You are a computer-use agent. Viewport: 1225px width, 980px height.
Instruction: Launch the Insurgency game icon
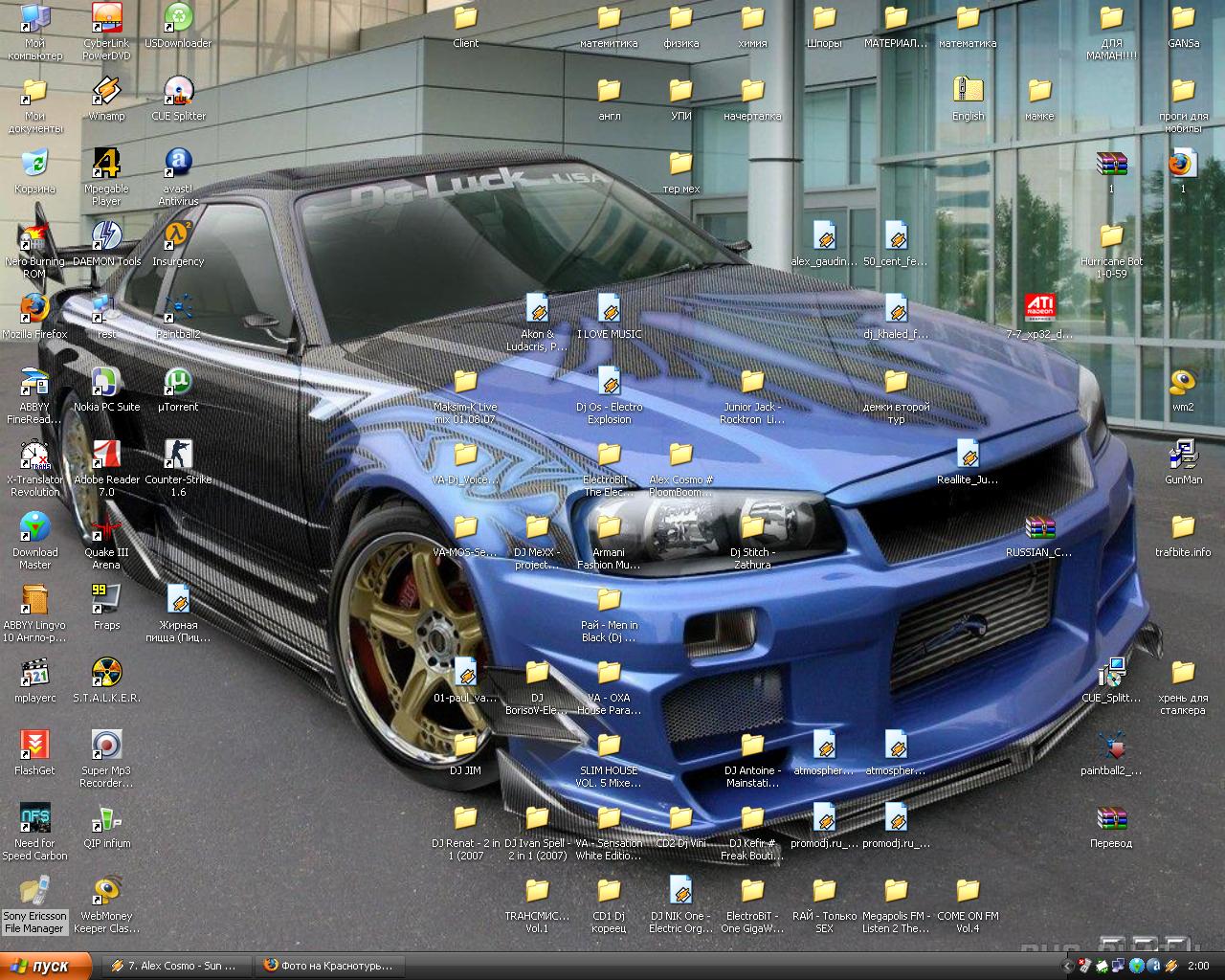(x=178, y=244)
